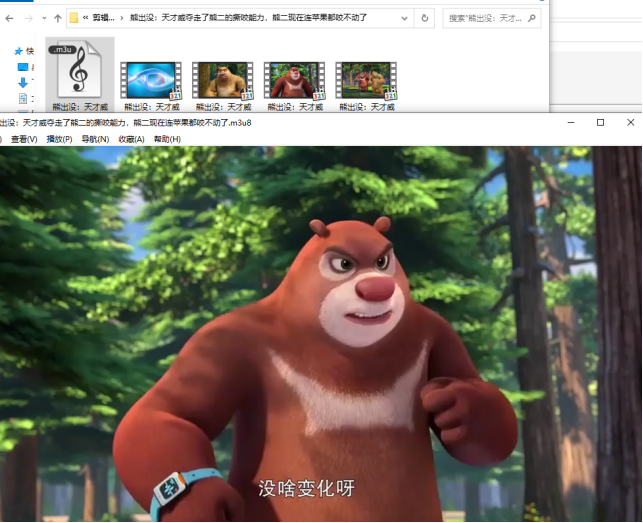Open the 查看(V) menu

click(x=24, y=139)
